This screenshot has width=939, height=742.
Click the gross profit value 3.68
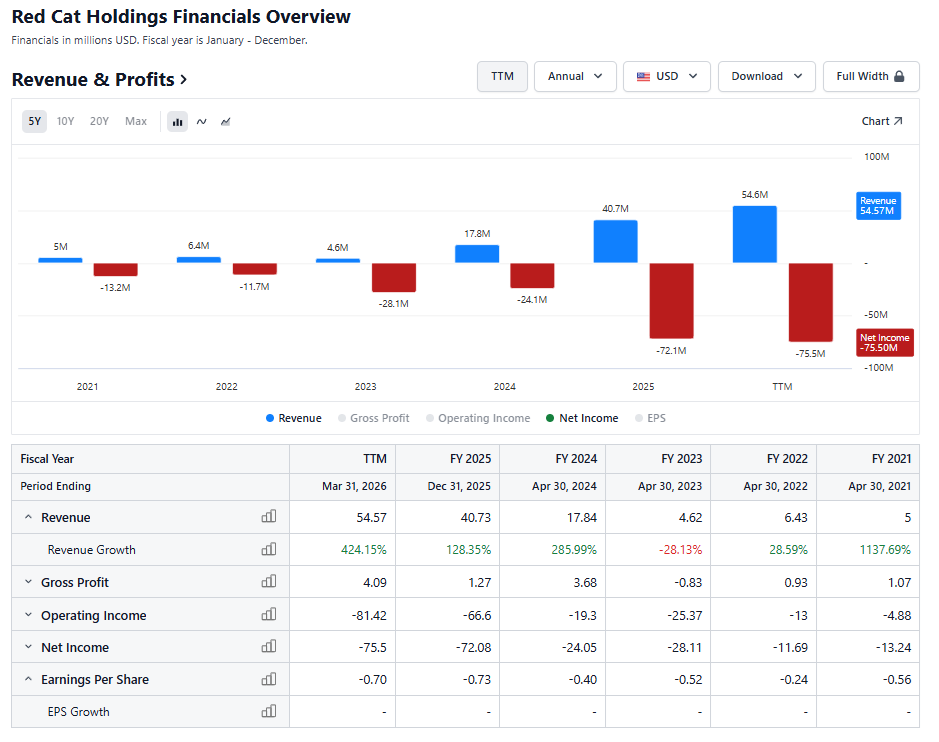coord(585,583)
